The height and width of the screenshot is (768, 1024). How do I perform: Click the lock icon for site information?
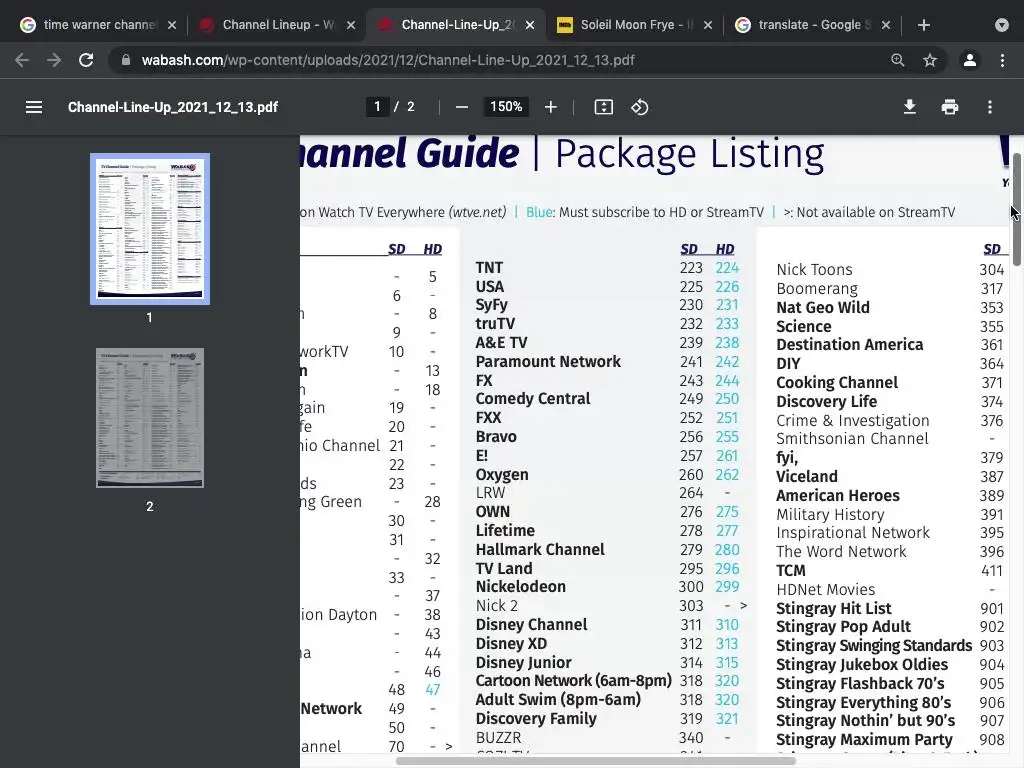tap(126, 60)
